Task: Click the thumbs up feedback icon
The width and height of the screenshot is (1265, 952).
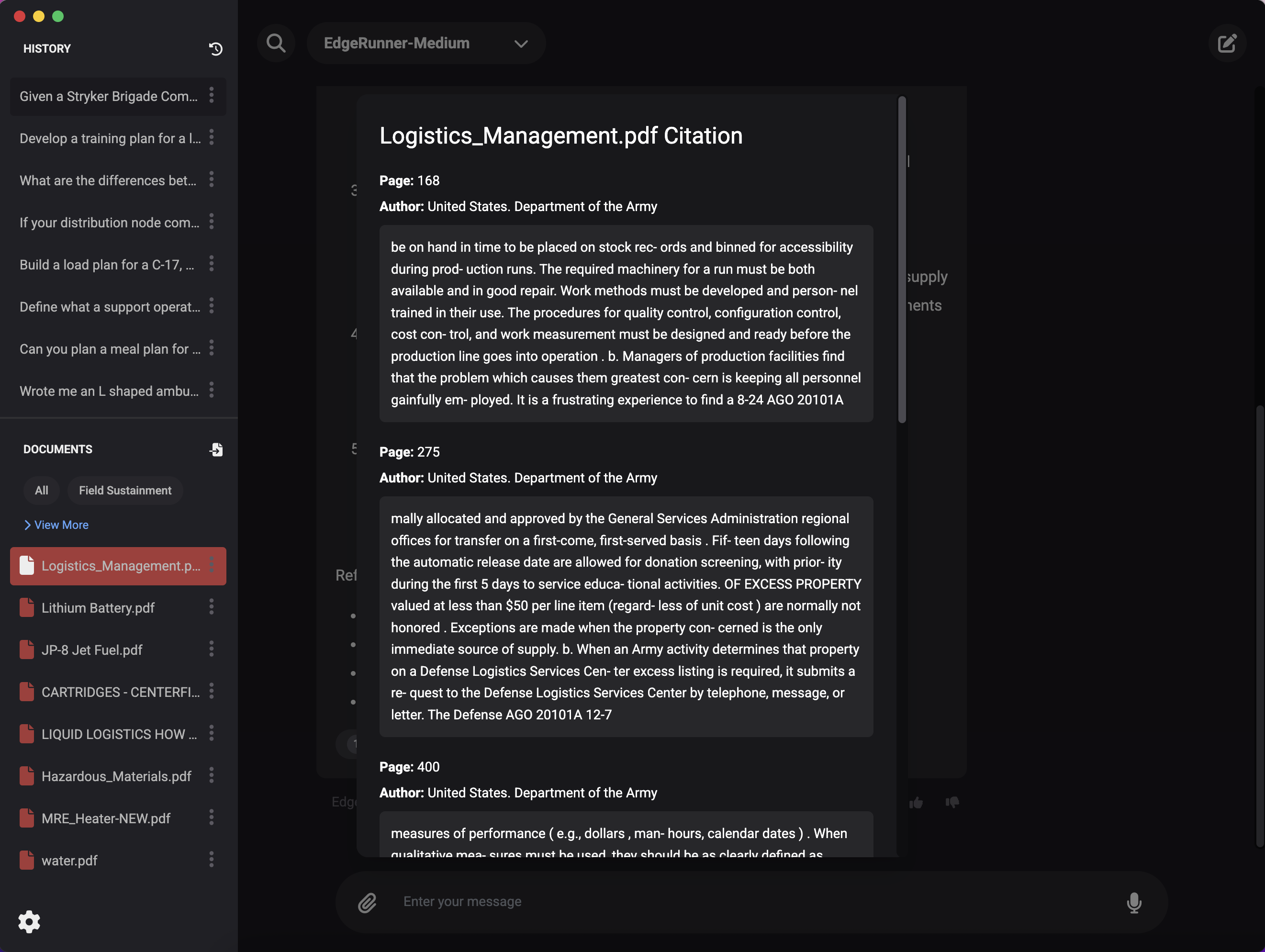Action: 916,802
